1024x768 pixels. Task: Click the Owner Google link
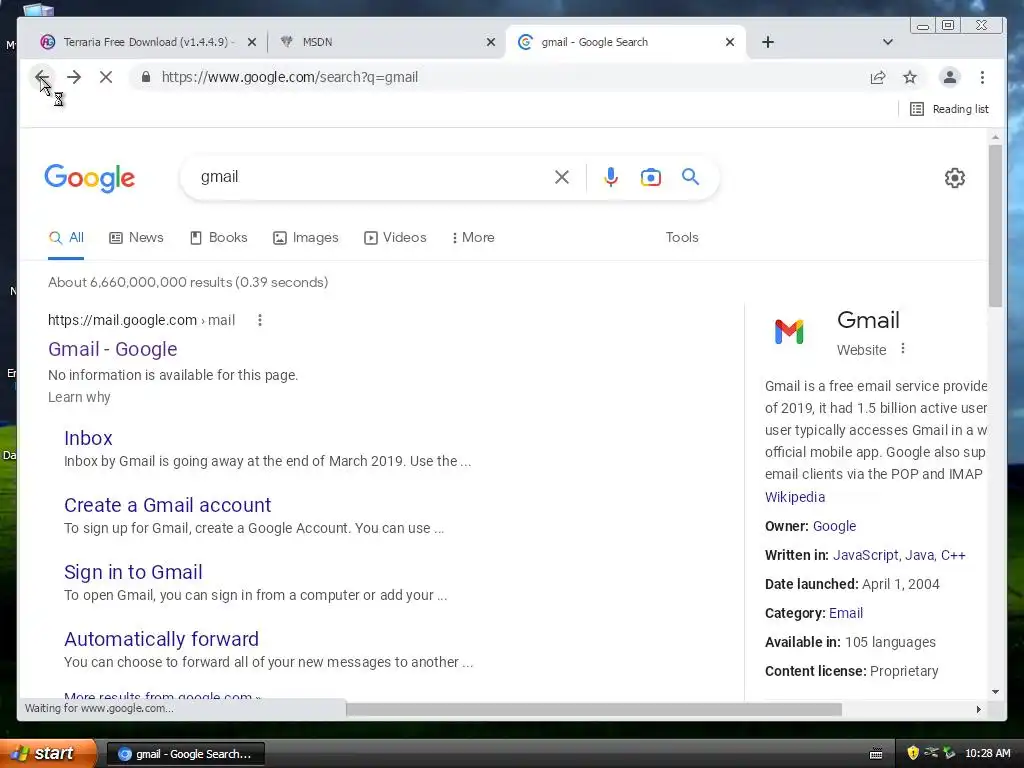834,526
